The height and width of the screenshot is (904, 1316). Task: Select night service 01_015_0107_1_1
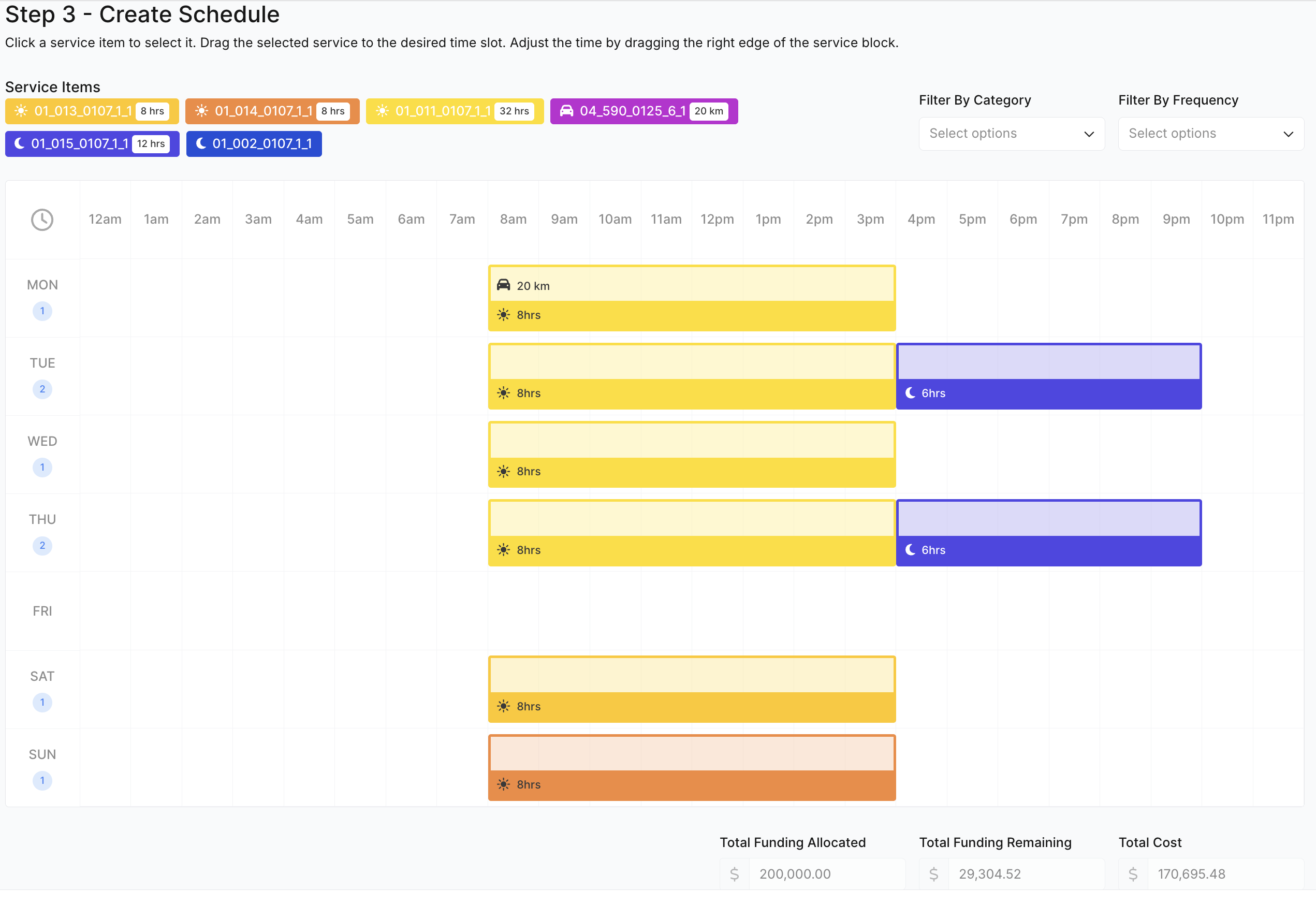tap(92, 144)
